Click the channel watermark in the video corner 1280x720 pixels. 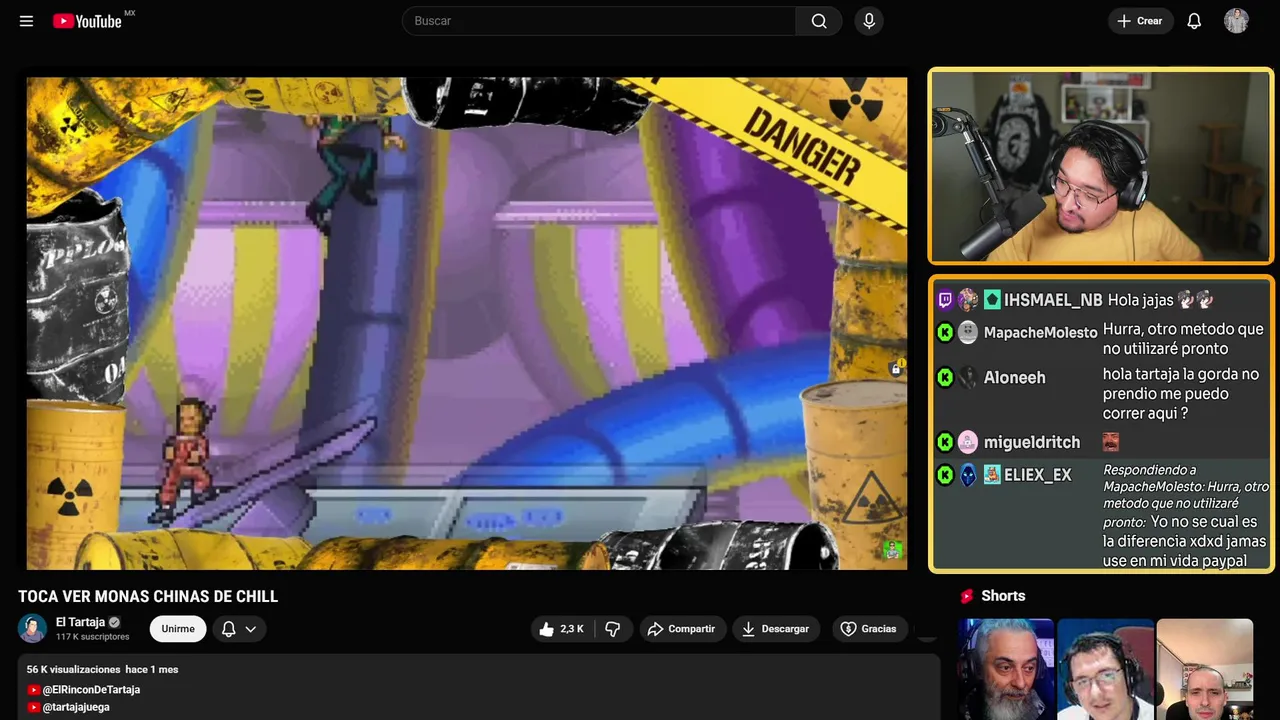click(x=892, y=549)
